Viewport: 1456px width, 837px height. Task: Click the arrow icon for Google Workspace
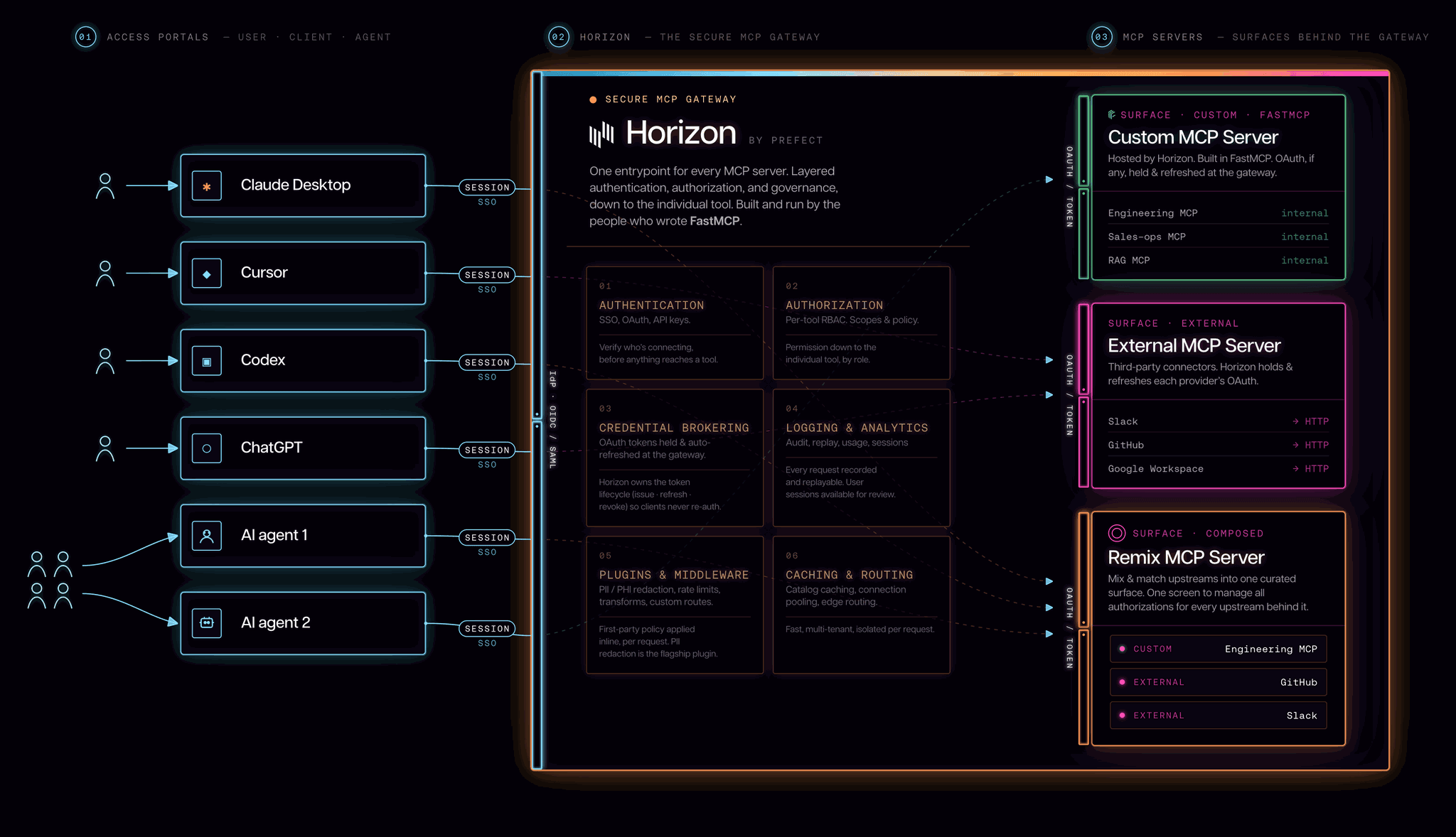(1296, 468)
